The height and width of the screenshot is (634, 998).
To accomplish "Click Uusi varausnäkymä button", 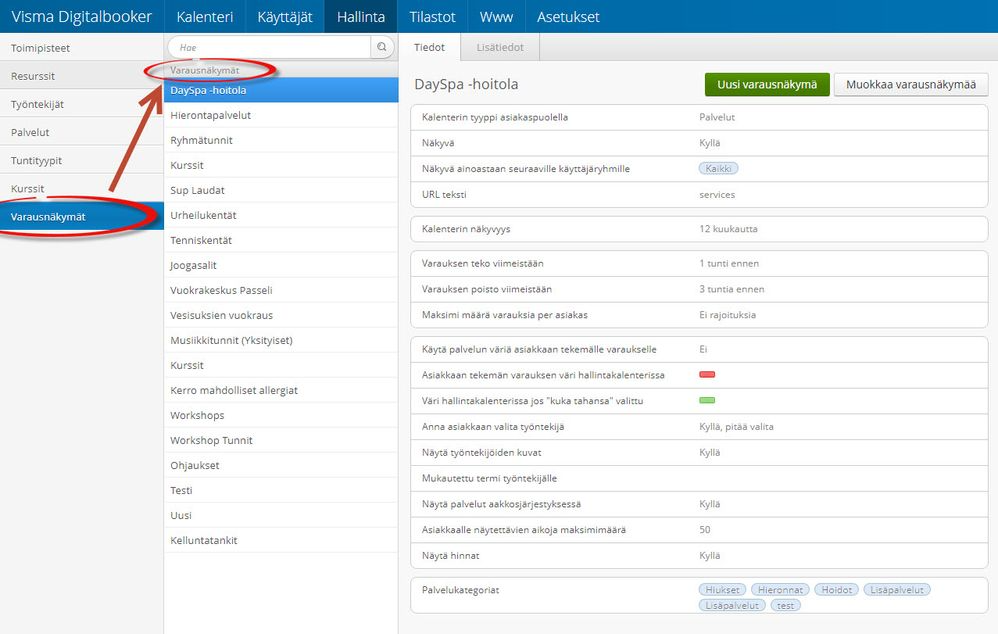I will pyautogui.click(x=767, y=85).
